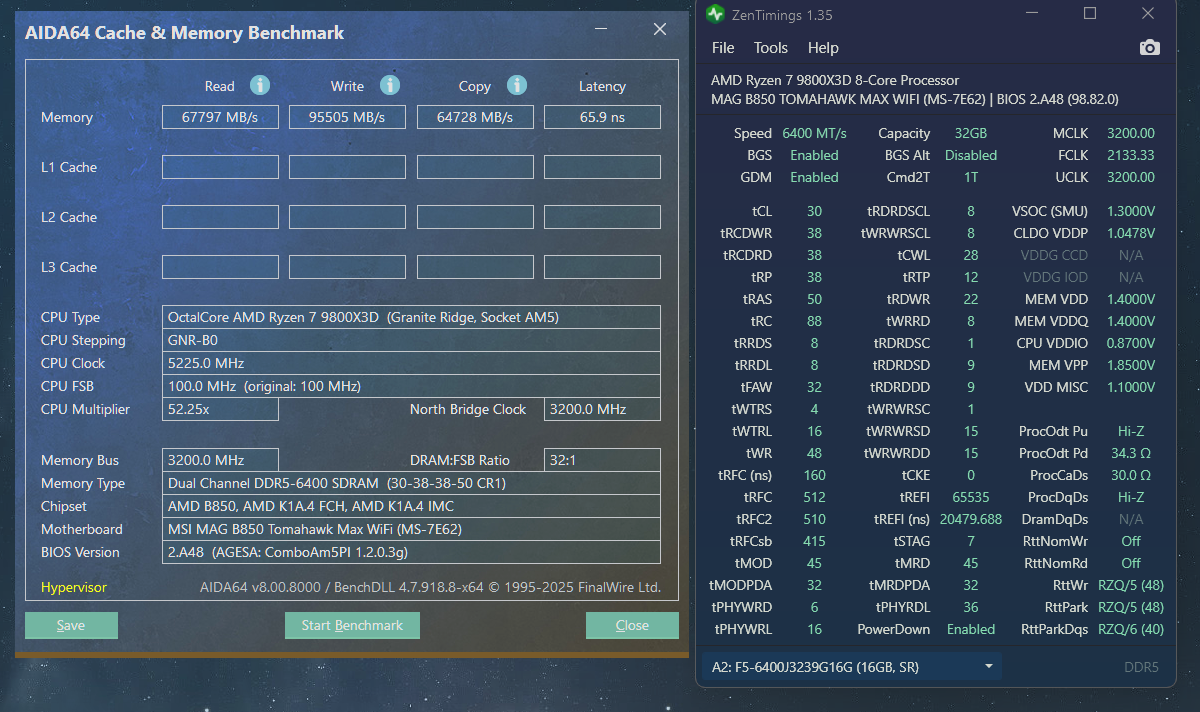Click the BGS Alt Disabled value

tap(970, 155)
